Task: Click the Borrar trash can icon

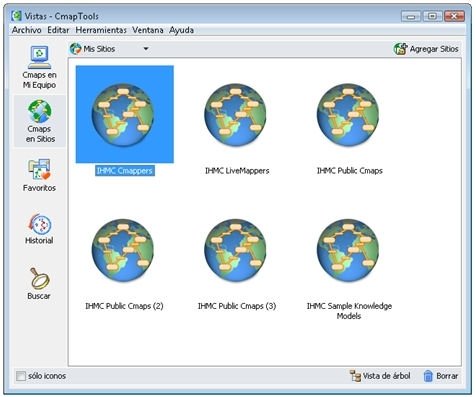Action: pyautogui.click(x=428, y=376)
